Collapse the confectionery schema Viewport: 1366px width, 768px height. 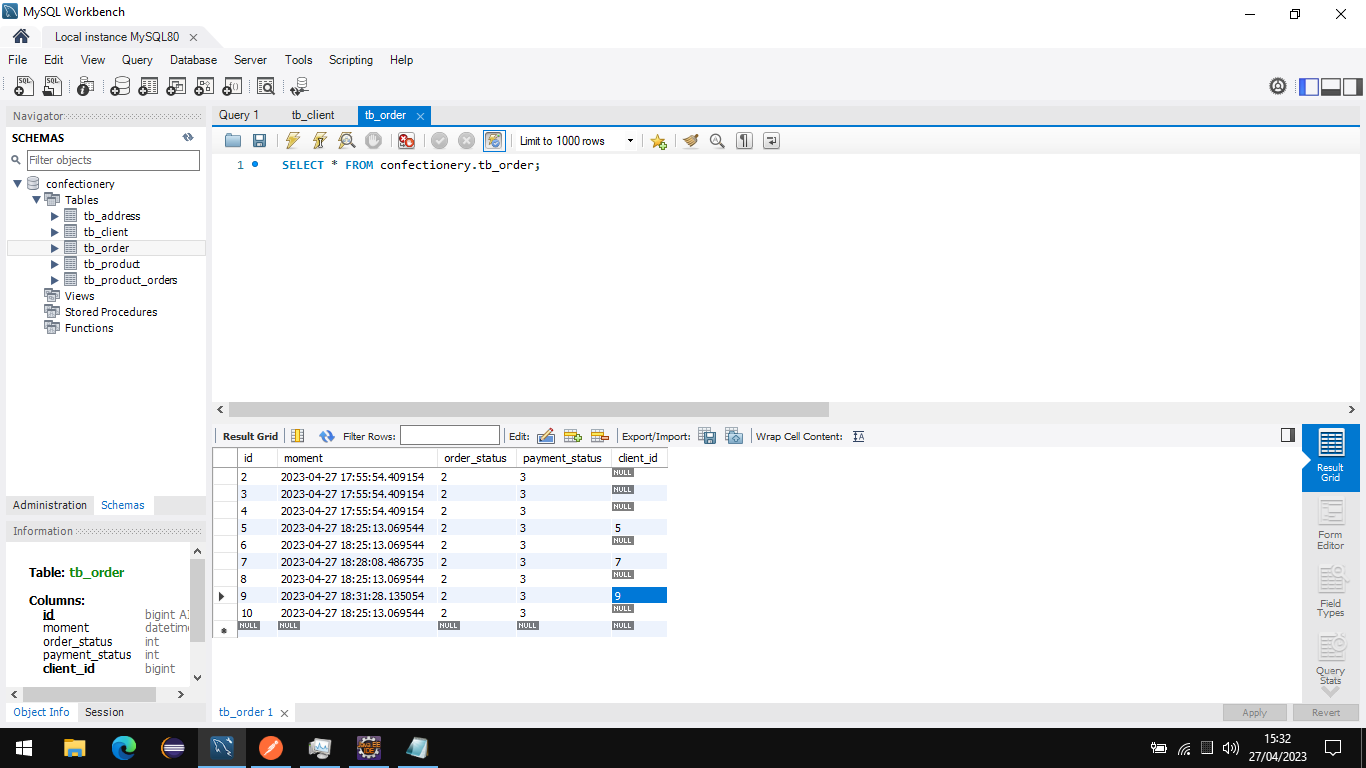pos(18,184)
